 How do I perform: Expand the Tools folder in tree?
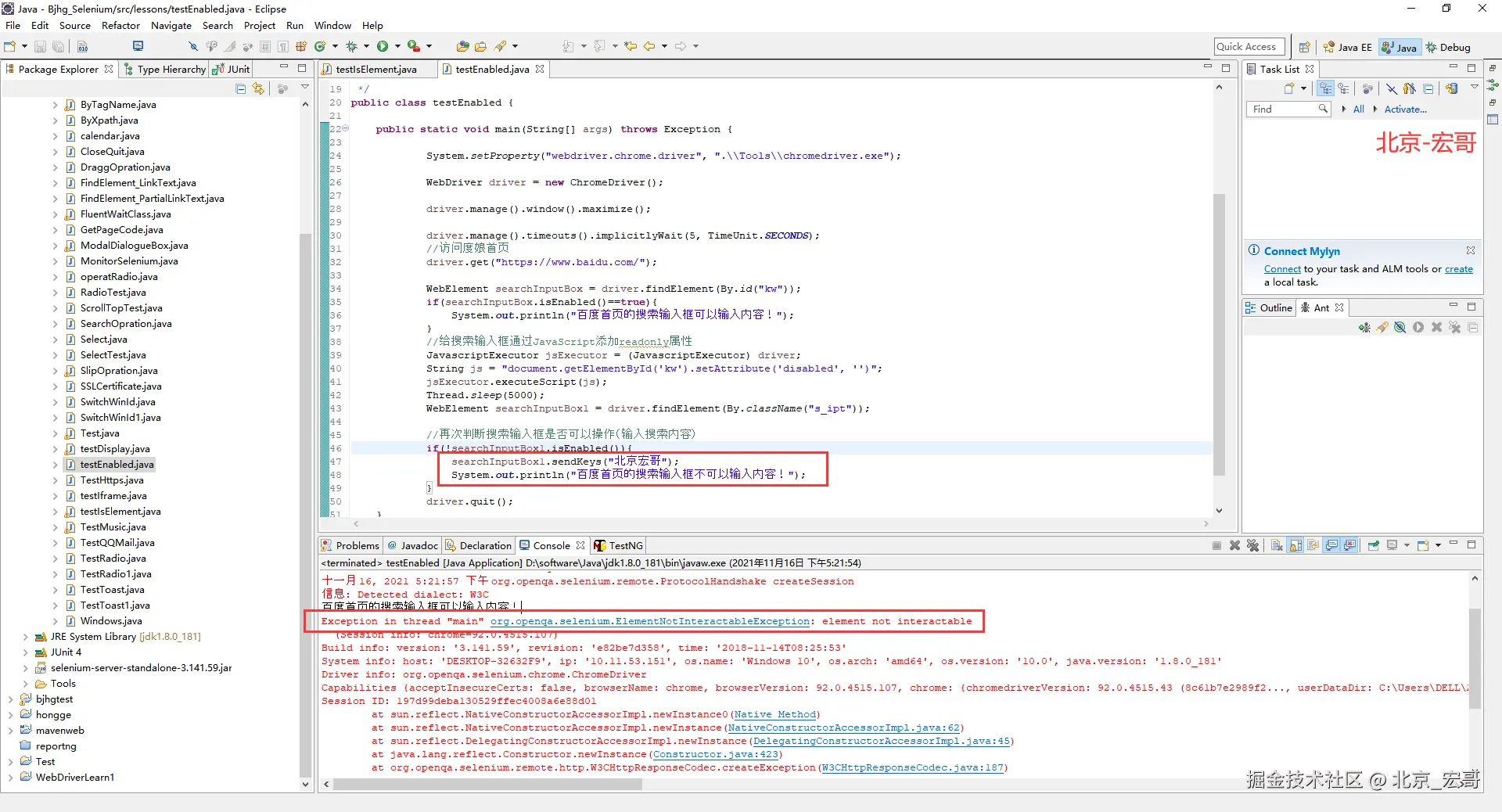tap(25, 684)
